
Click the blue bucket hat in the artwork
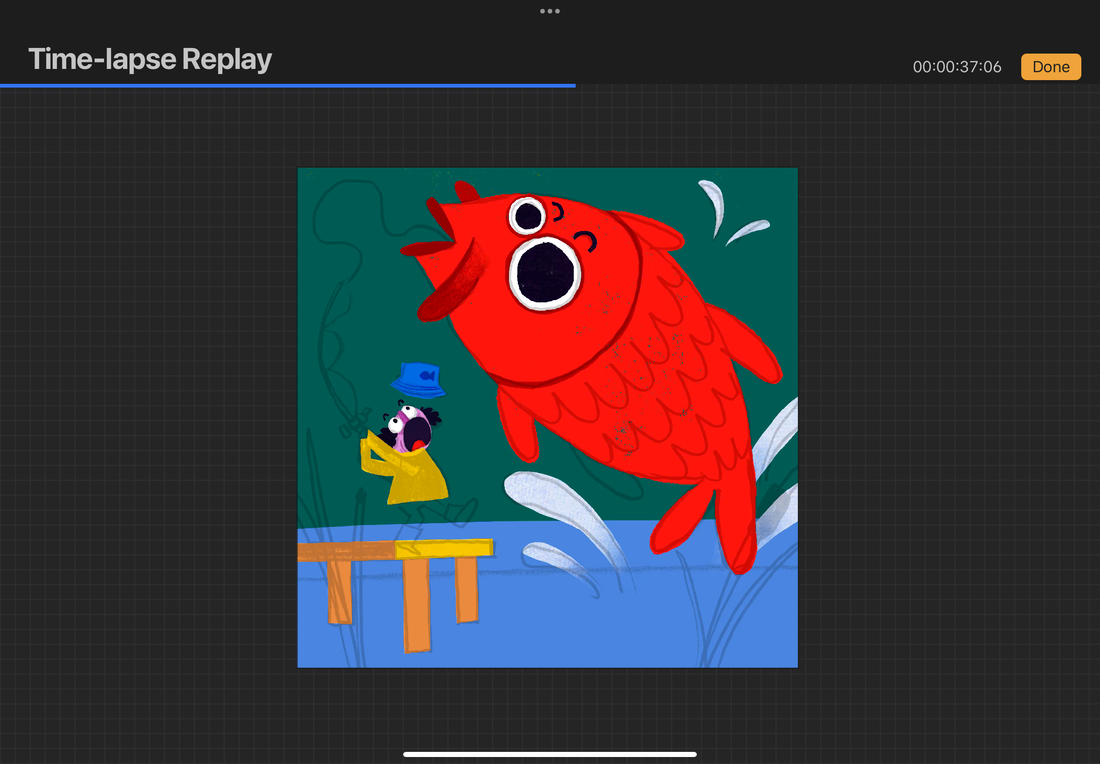[417, 380]
